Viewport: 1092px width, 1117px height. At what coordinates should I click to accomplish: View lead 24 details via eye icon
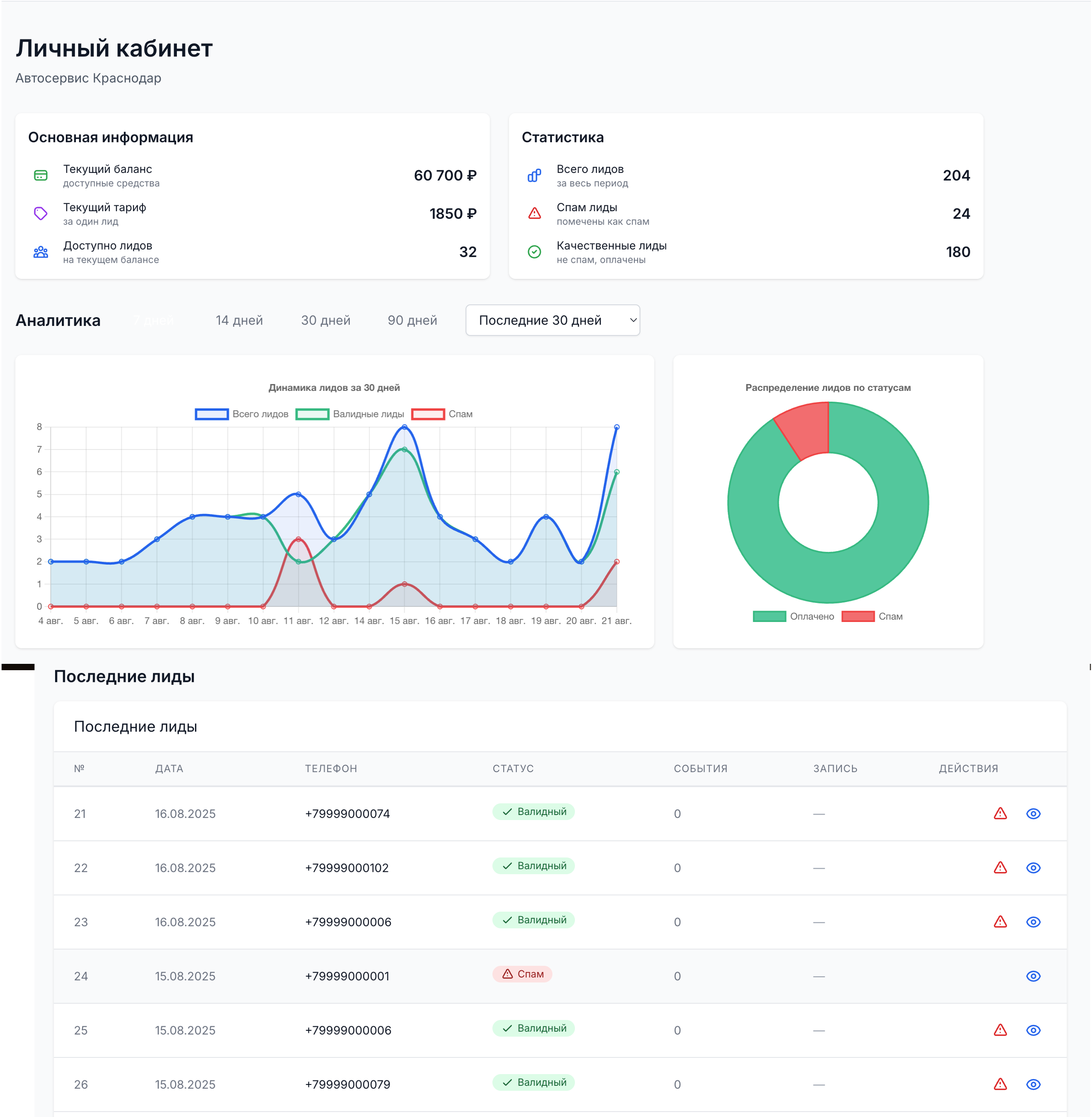pyautogui.click(x=1033, y=976)
